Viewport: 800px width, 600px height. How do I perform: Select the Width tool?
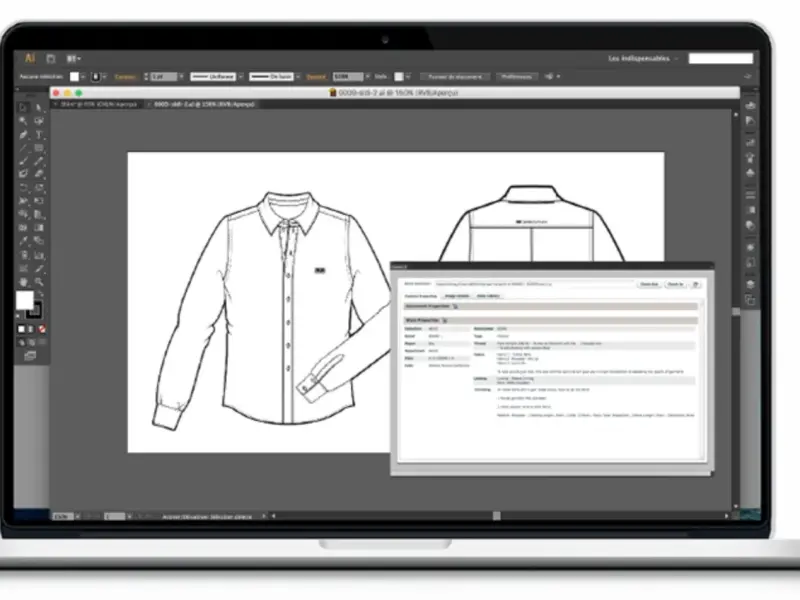coord(23,201)
